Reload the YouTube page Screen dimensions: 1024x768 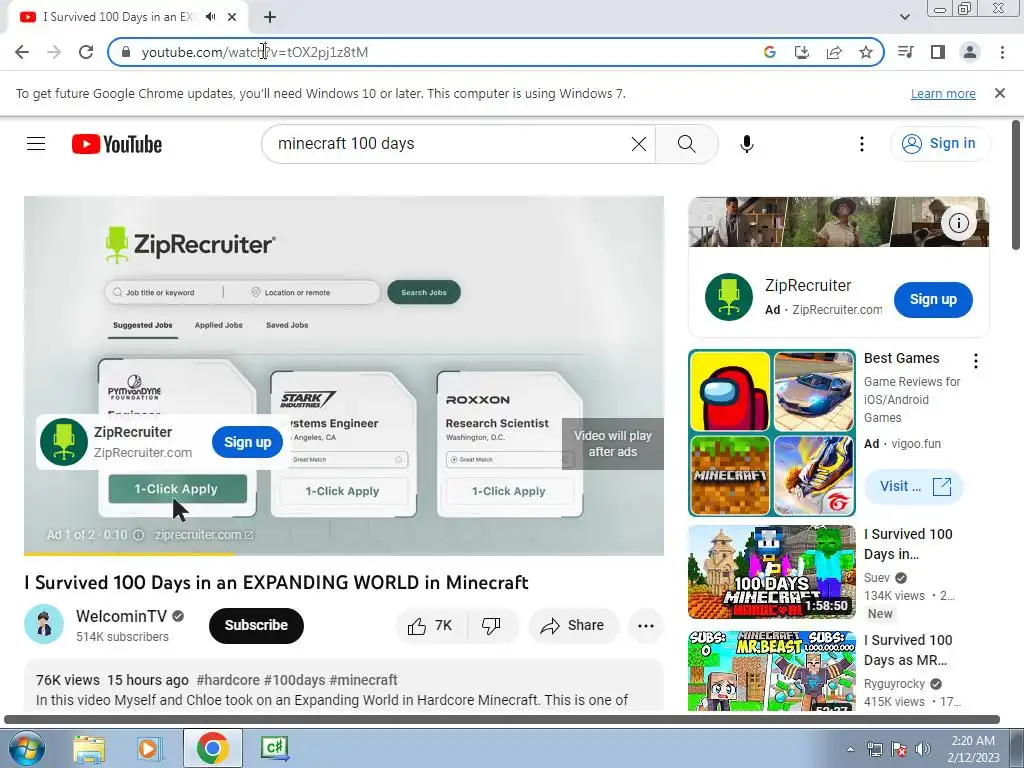(86, 52)
